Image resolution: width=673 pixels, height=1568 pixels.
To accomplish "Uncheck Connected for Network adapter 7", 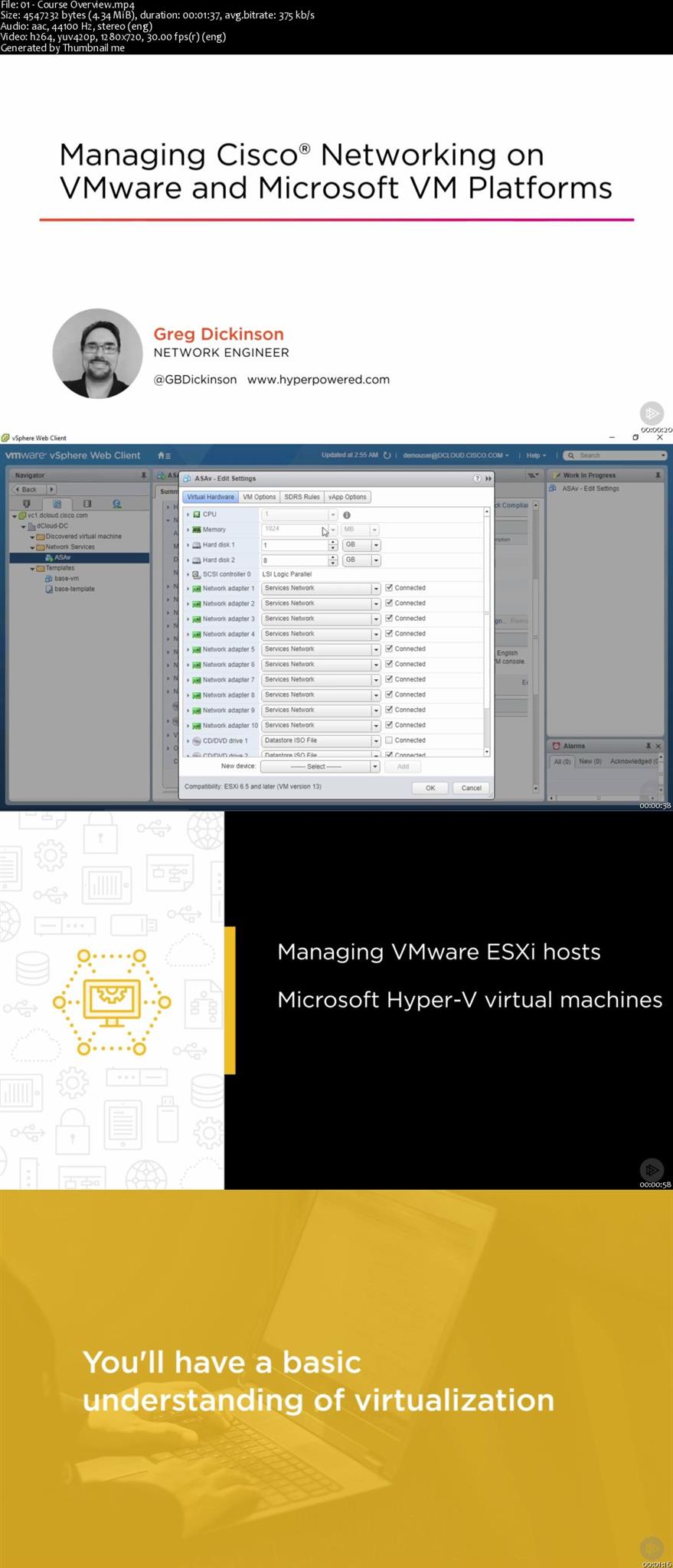I will click(x=389, y=679).
